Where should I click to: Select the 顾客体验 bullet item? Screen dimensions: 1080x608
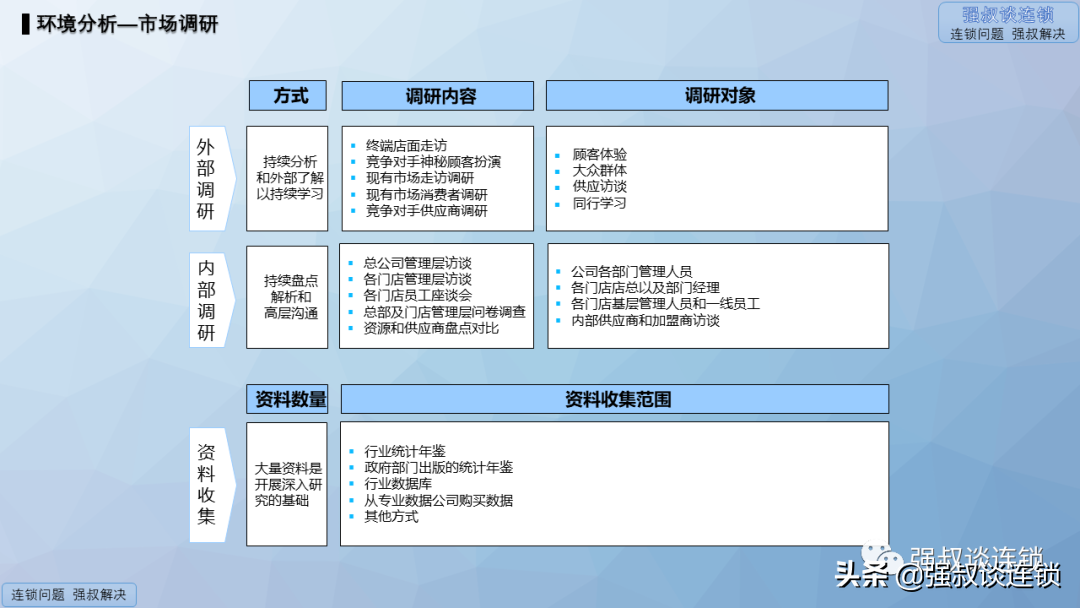point(599,154)
